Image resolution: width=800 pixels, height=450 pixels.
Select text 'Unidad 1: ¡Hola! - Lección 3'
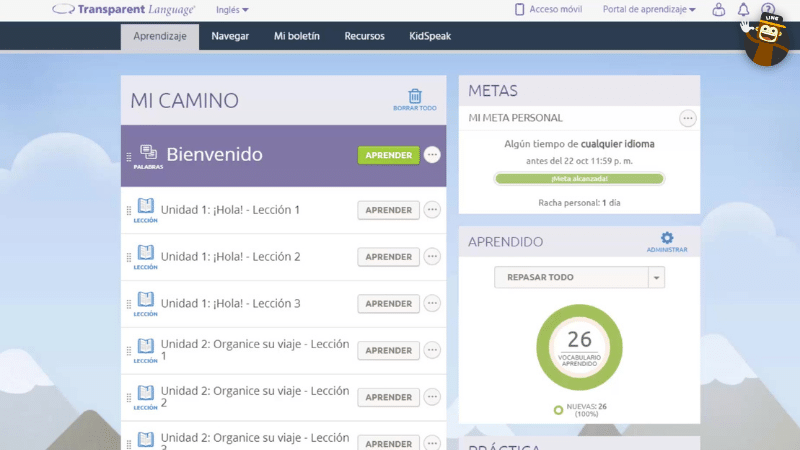coord(231,303)
